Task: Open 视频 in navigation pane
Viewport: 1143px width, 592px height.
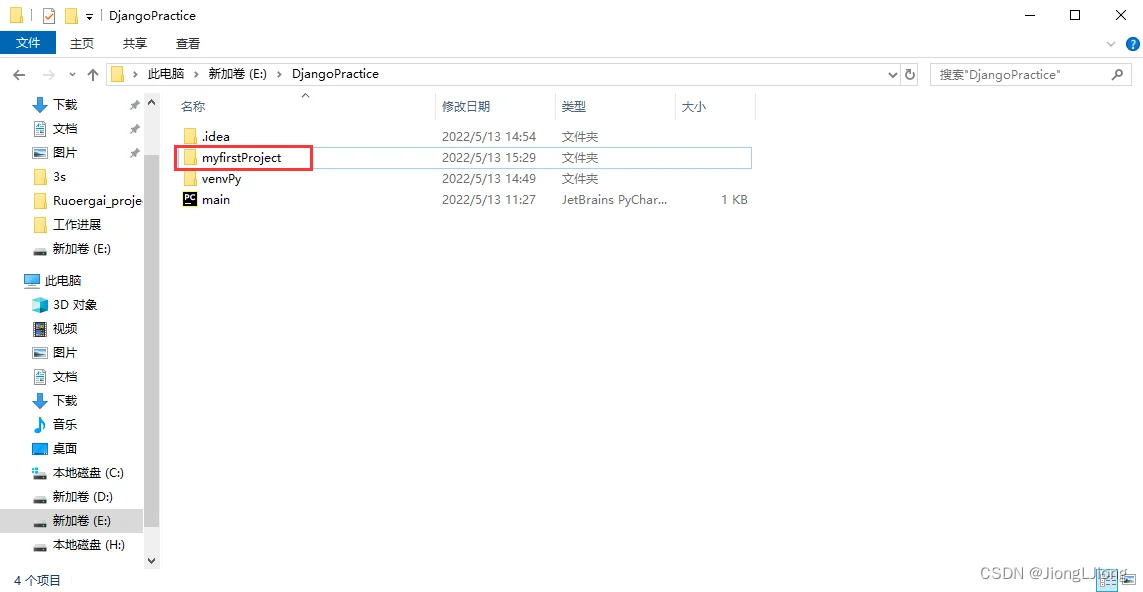Action: (x=64, y=329)
